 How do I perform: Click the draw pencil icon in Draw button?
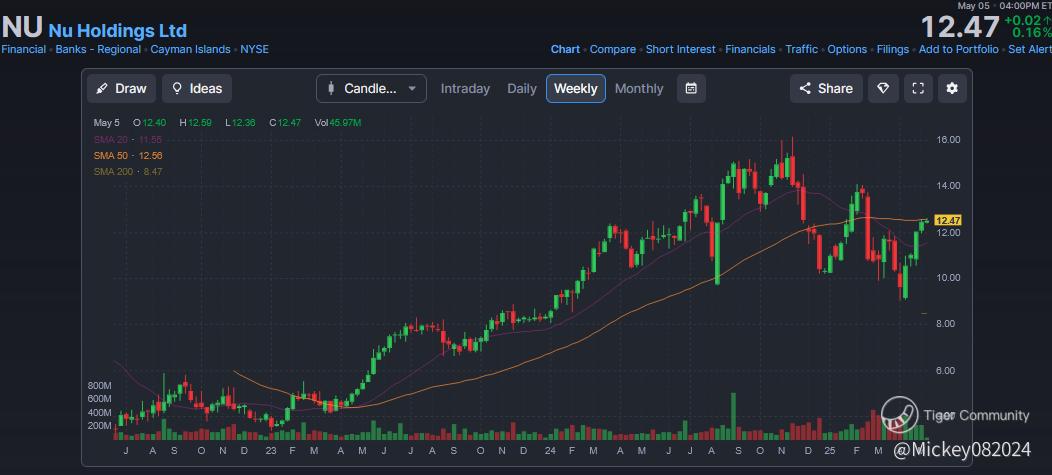102,89
